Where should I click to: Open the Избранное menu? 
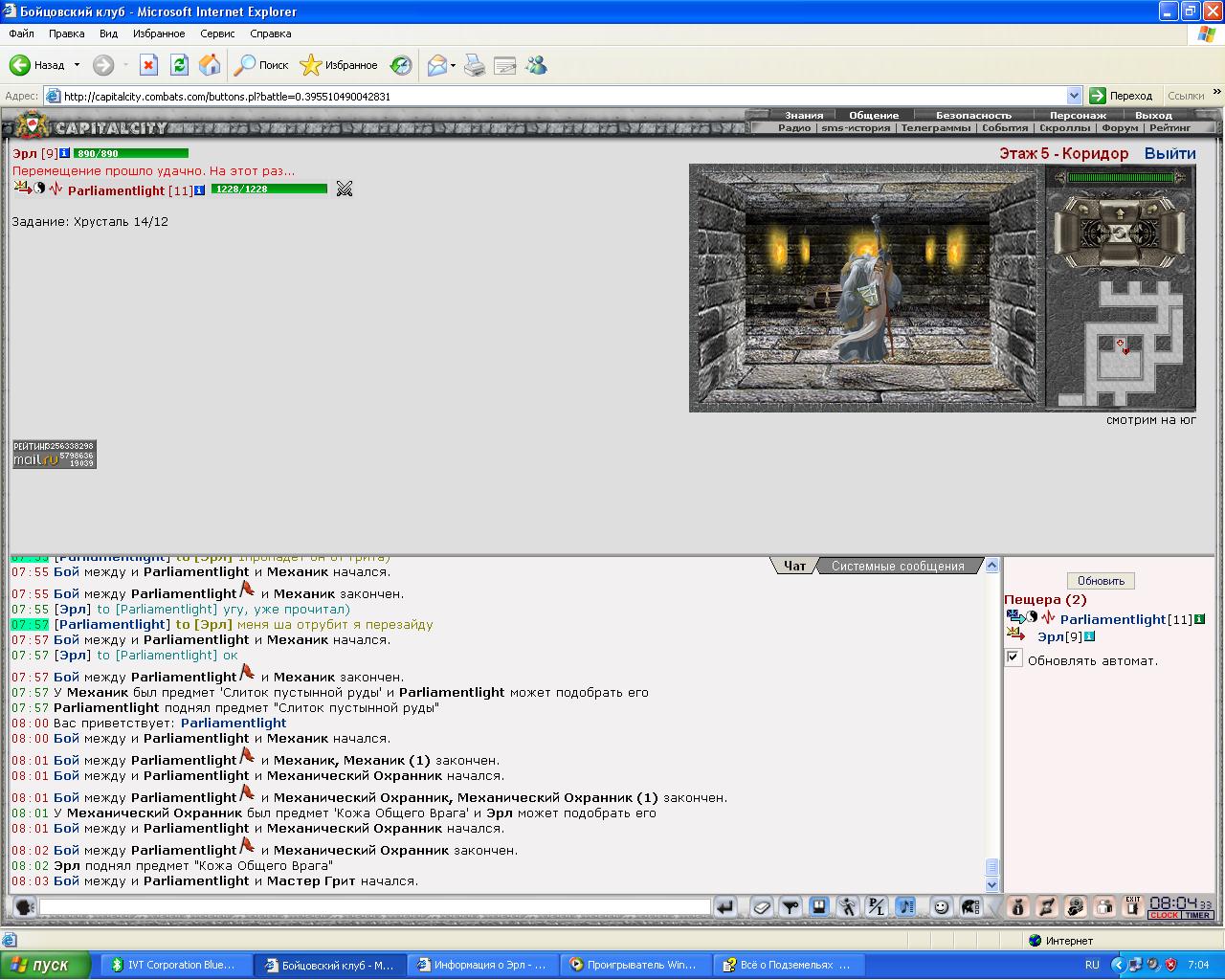click(x=159, y=33)
